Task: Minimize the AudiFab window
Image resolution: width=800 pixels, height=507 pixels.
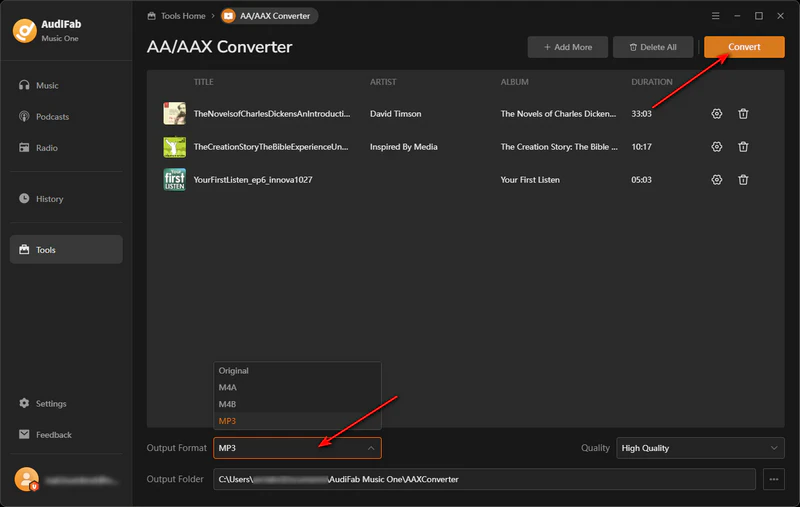Action: pyautogui.click(x=737, y=16)
